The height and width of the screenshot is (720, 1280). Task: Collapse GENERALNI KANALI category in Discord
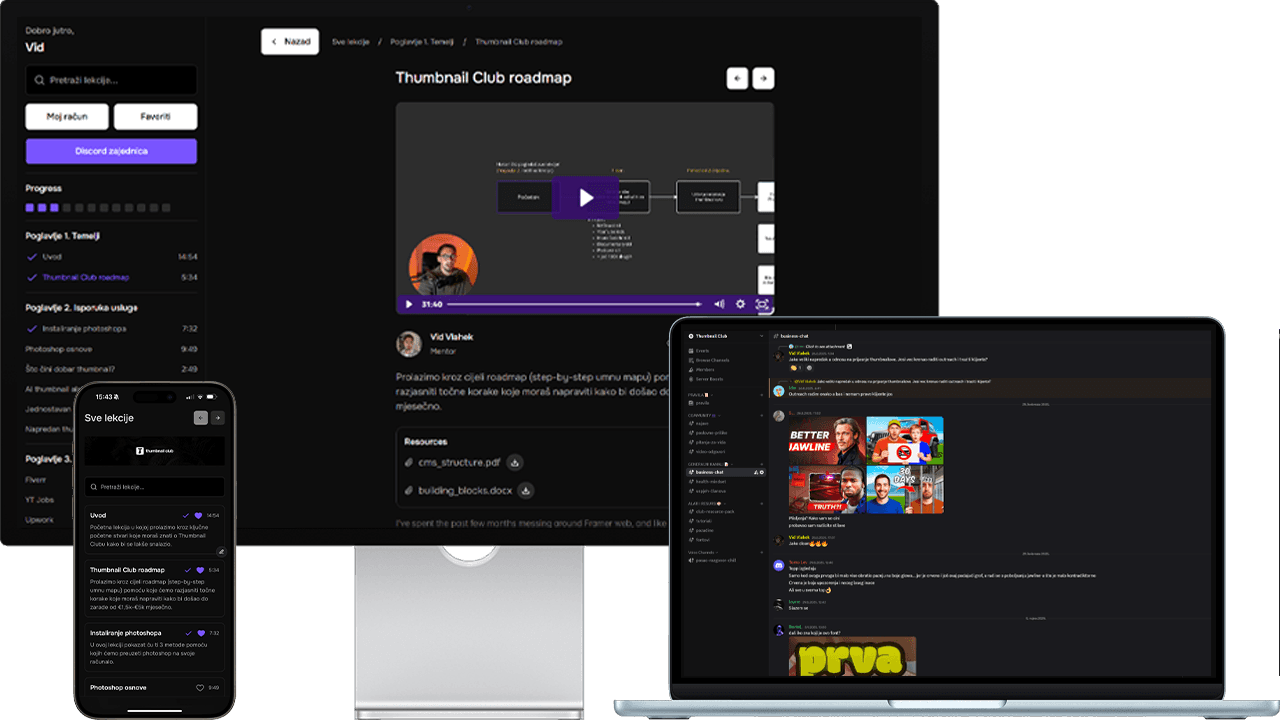coord(712,464)
